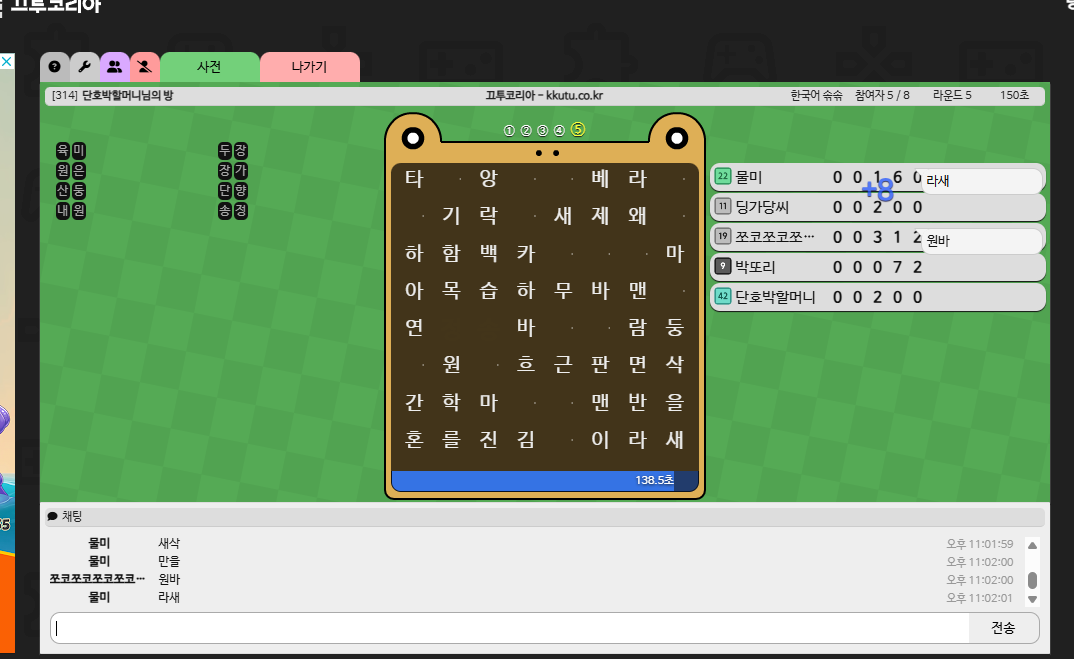1074x659 pixels.
Task: Open the 사전 dictionary tab
Action: pos(209,67)
